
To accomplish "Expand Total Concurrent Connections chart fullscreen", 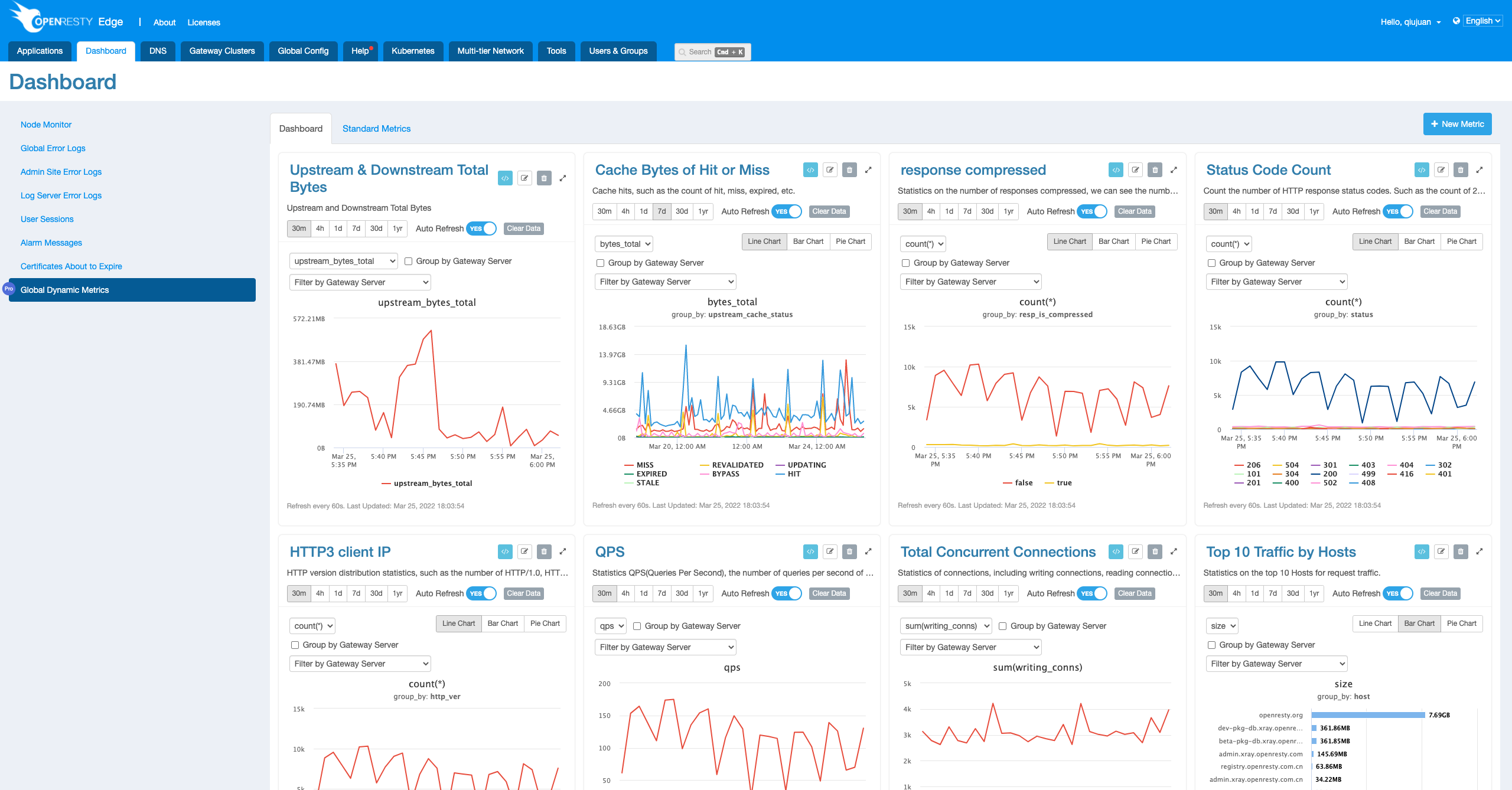I will (1174, 551).
